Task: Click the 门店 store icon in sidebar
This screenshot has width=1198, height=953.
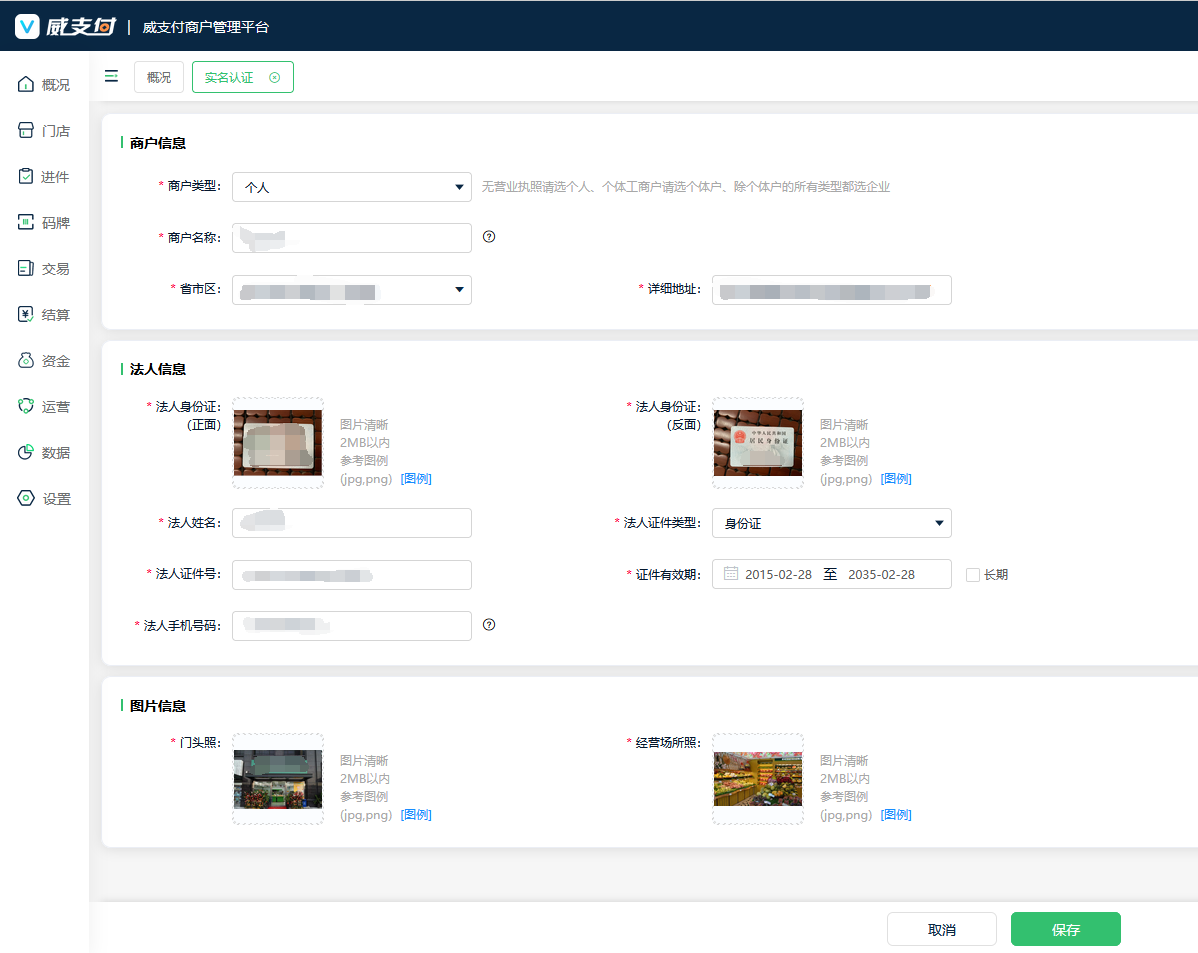Action: point(27,131)
